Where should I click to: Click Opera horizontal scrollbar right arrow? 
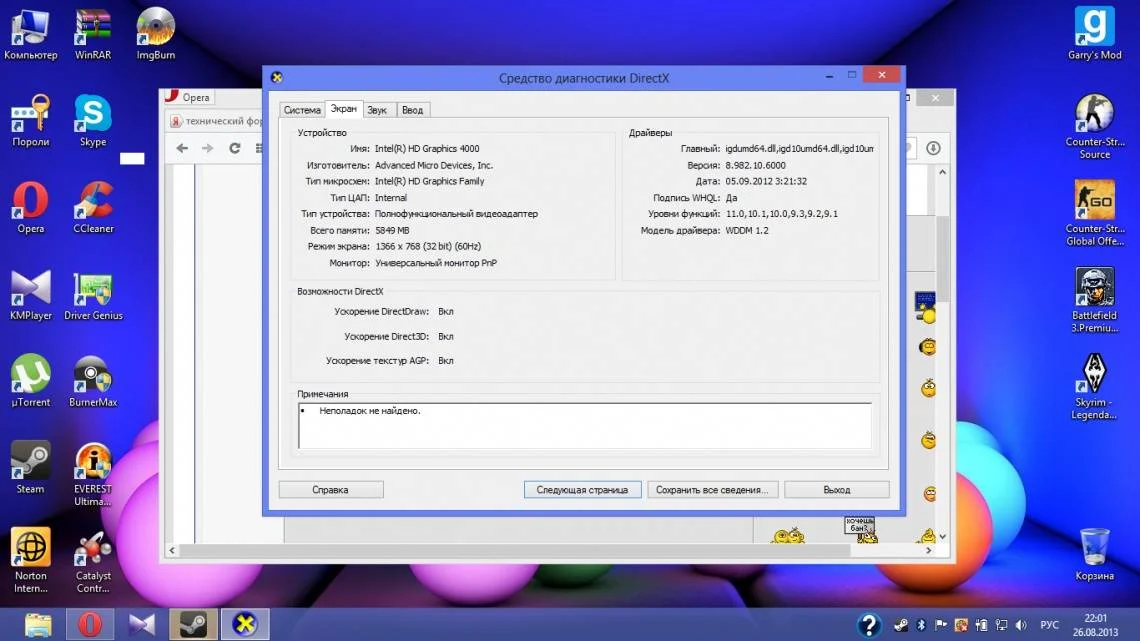928,550
